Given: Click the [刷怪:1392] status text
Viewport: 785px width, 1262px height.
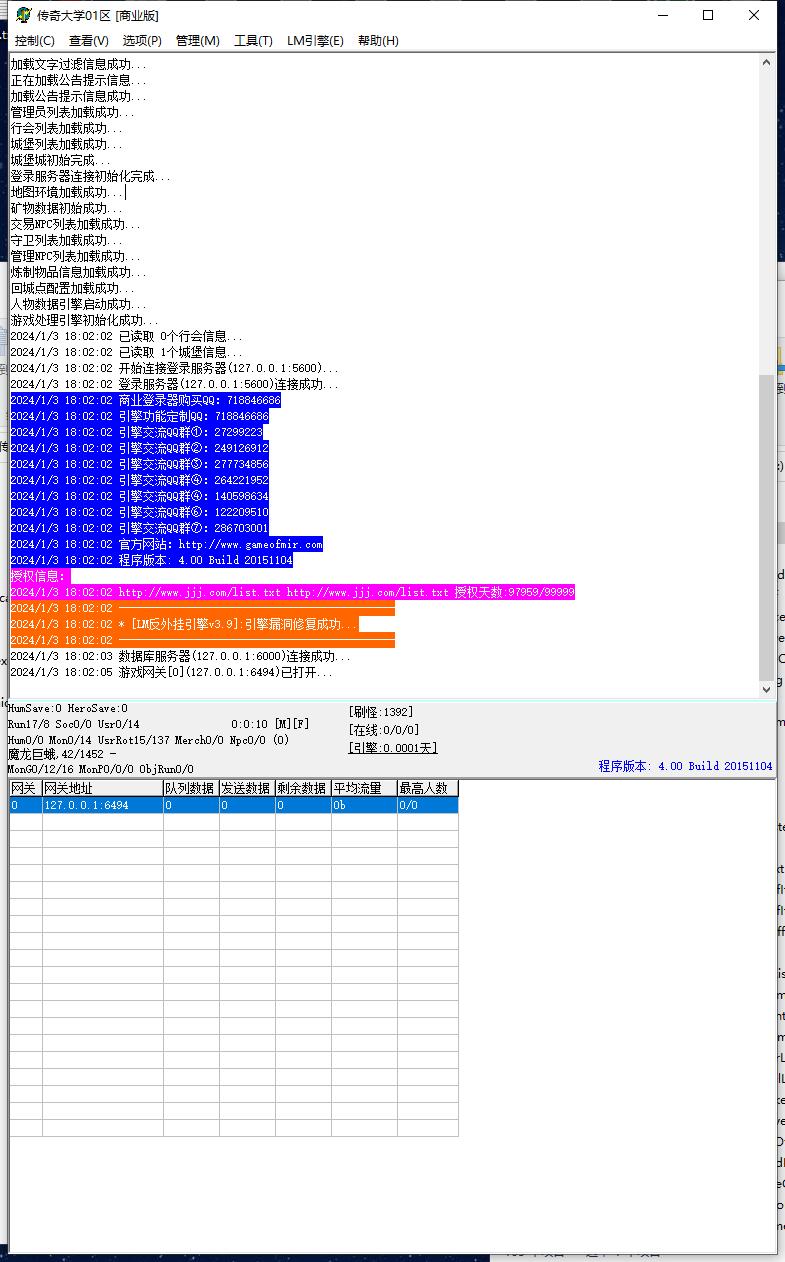Looking at the screenshot, I should point(381,712).
